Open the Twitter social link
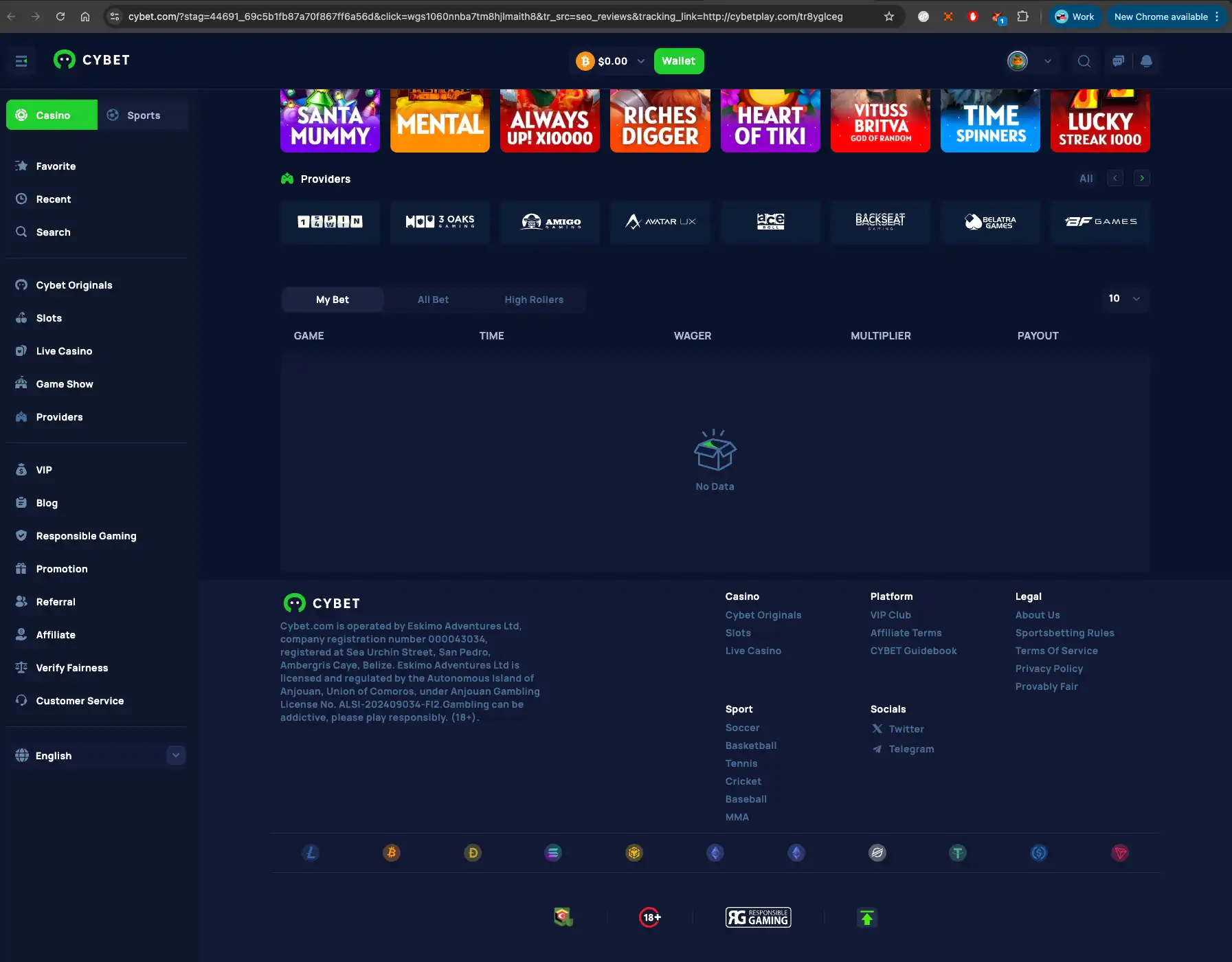The image size is (1232, 962). 898,729
